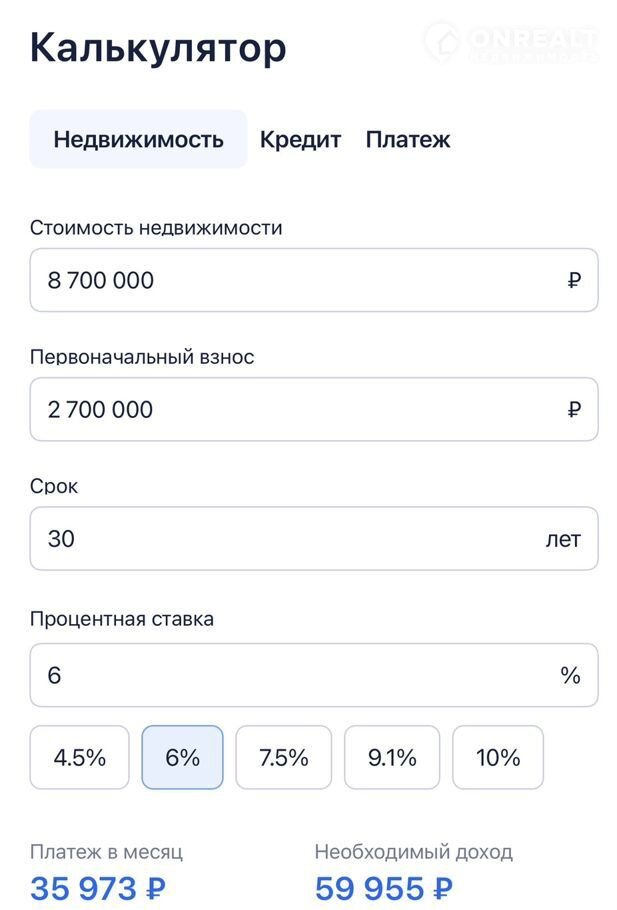Click the ruble icon in property cost field
This screenshot has width=617, height=910.
[x=574, y=281]
